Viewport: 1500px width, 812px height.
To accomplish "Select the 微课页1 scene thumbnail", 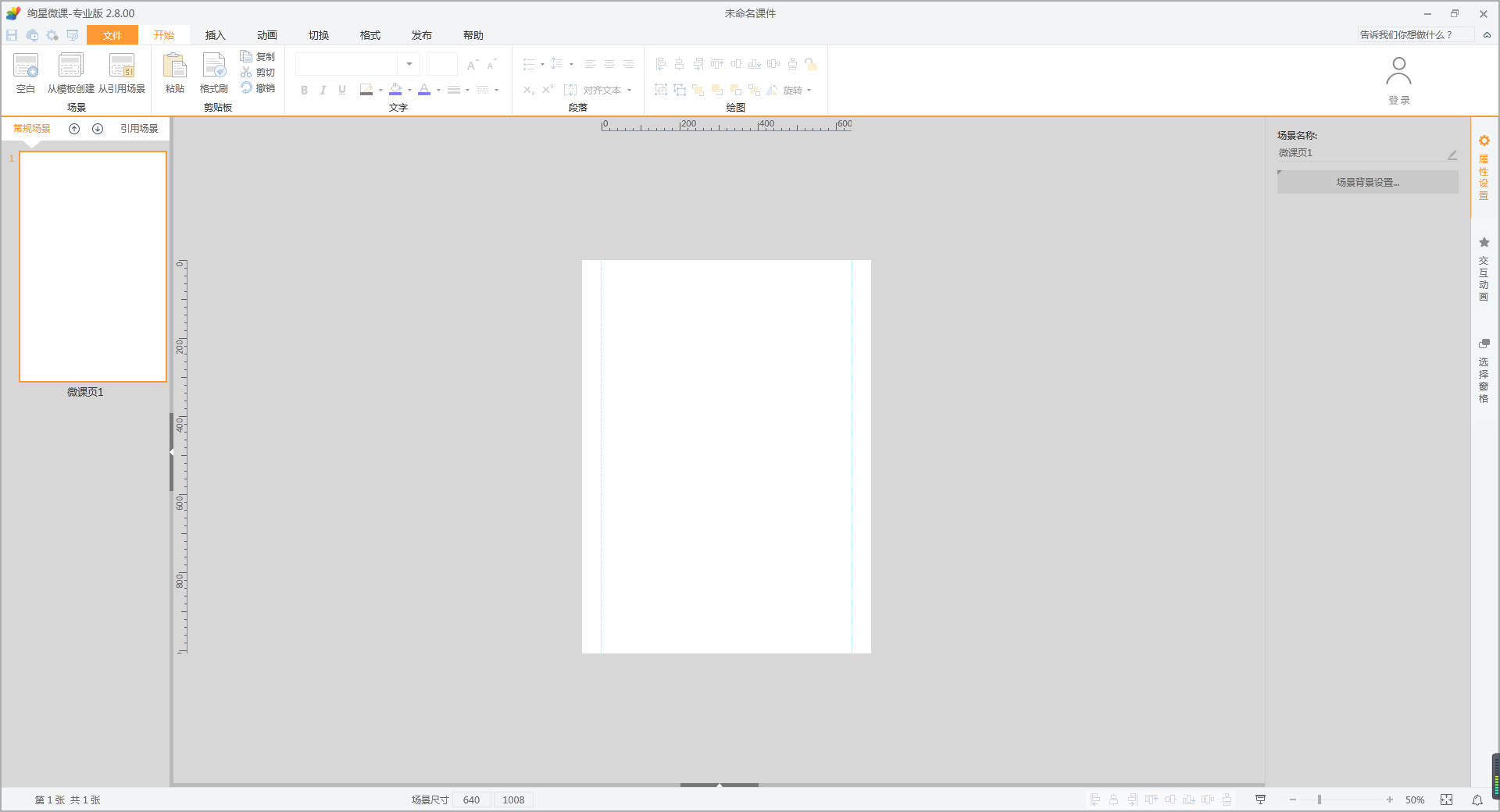I will pos(93,266).
